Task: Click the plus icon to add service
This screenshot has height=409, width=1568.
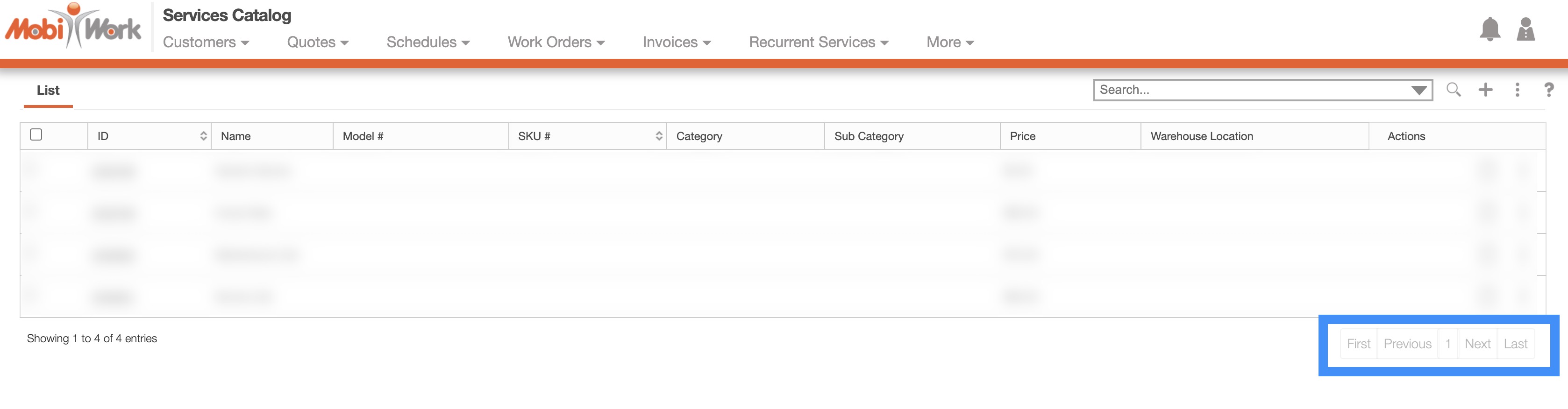Action: pos(1486,90)
